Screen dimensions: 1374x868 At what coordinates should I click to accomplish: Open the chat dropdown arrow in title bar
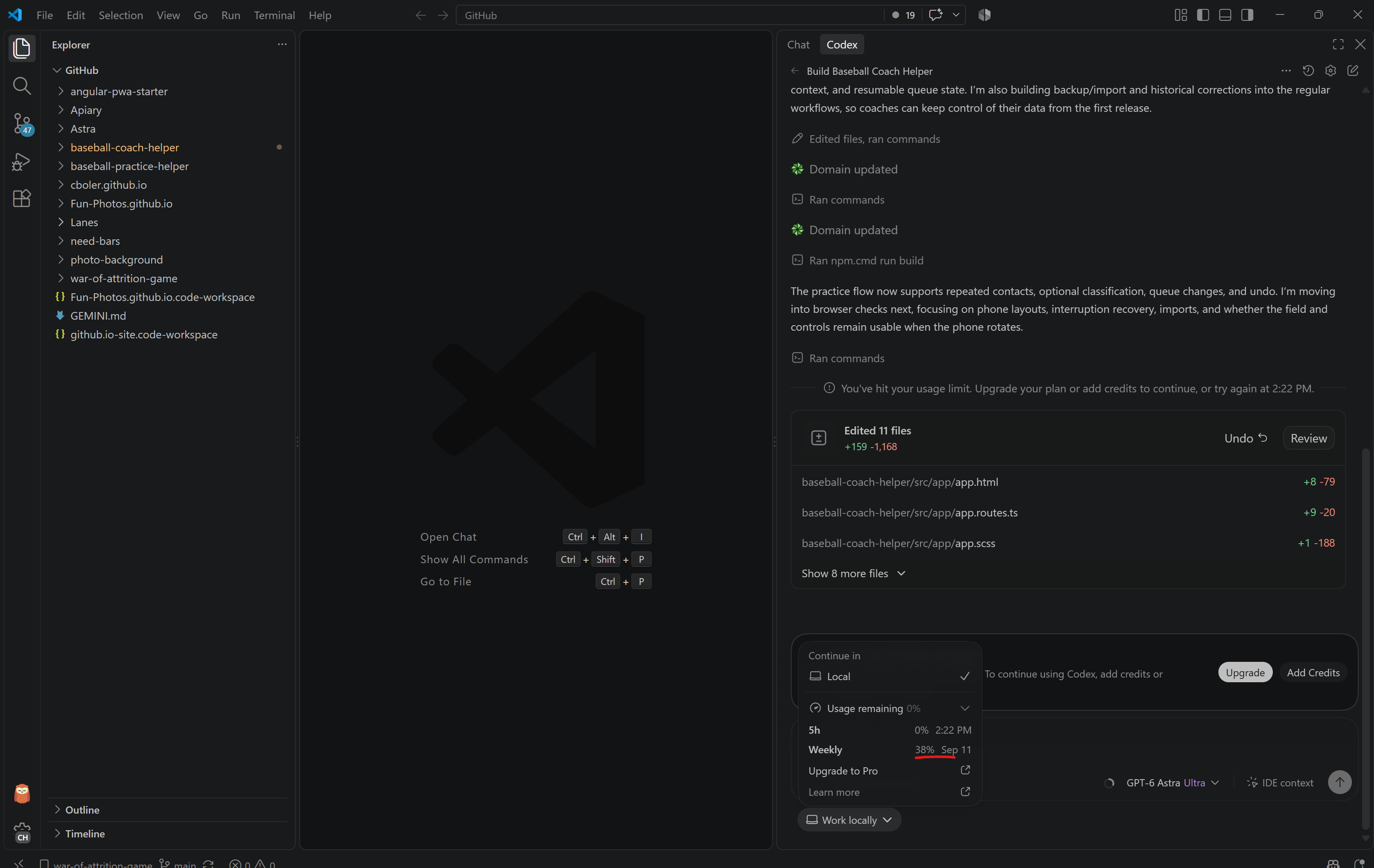click(956, 15)
